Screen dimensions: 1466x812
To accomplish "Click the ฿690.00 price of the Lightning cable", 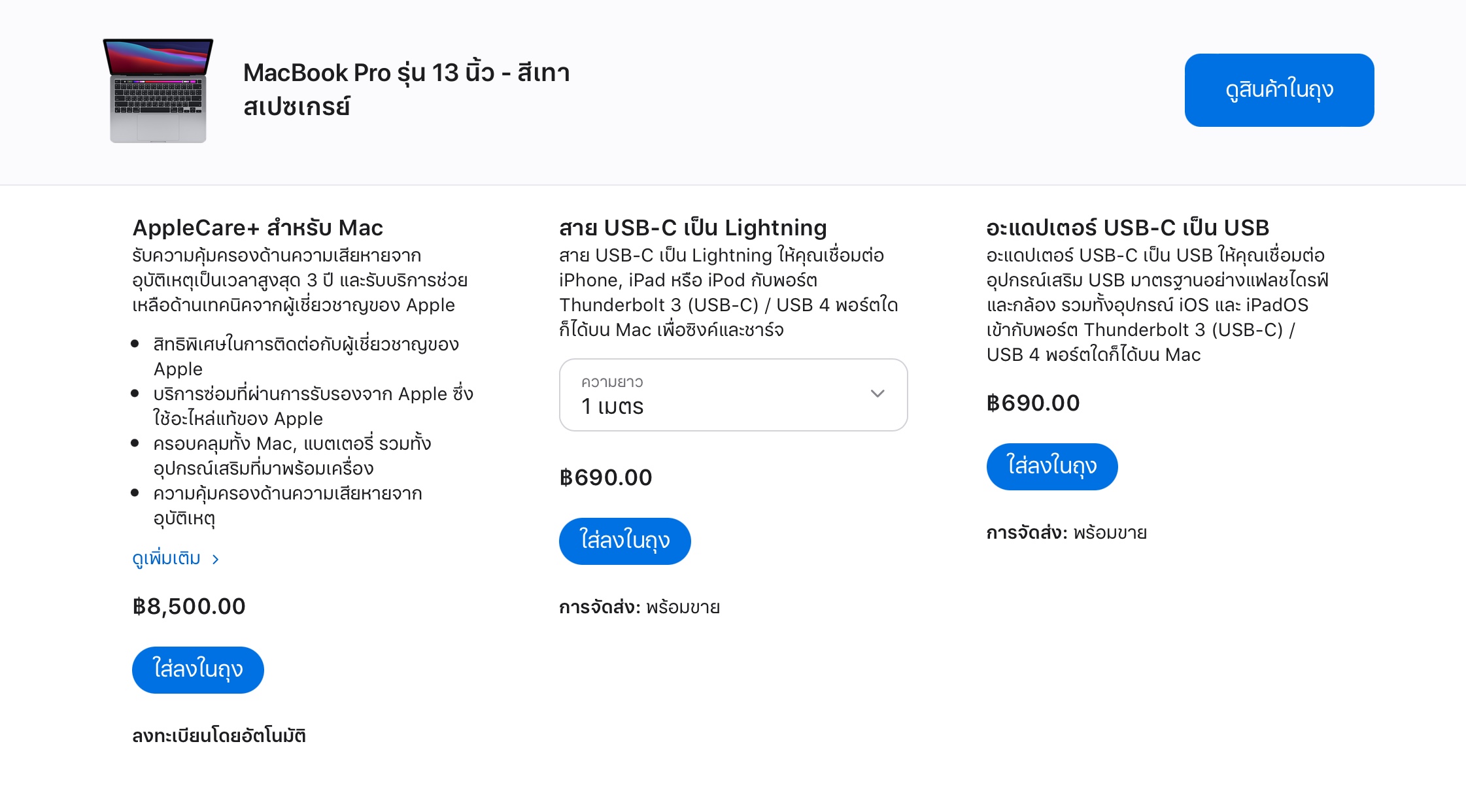I will click(605, 477).
